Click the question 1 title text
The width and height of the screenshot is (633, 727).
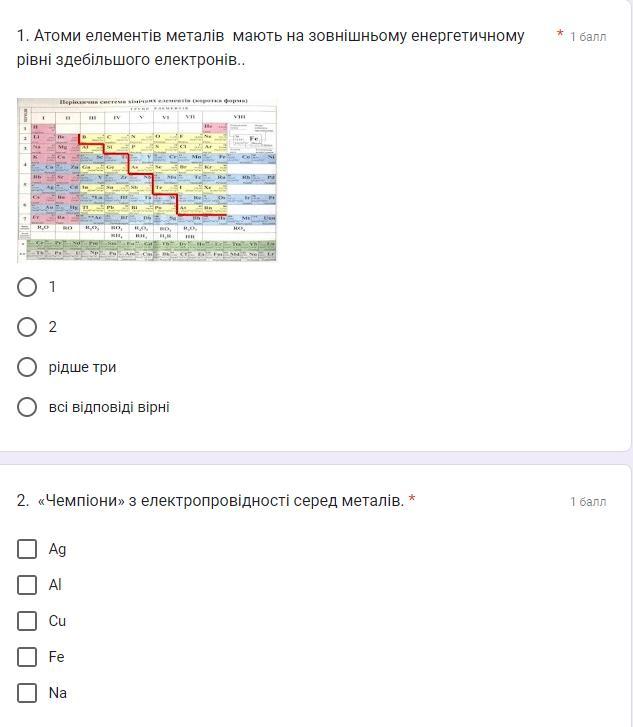tap(270, 47)
